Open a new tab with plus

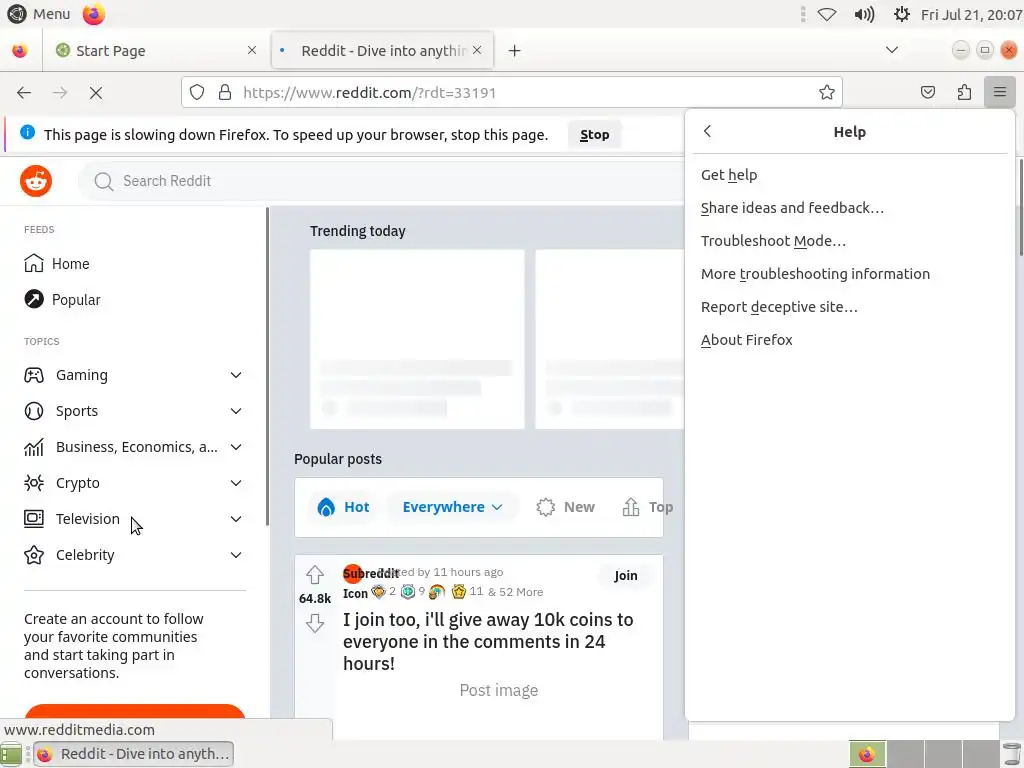pos(515,50)
